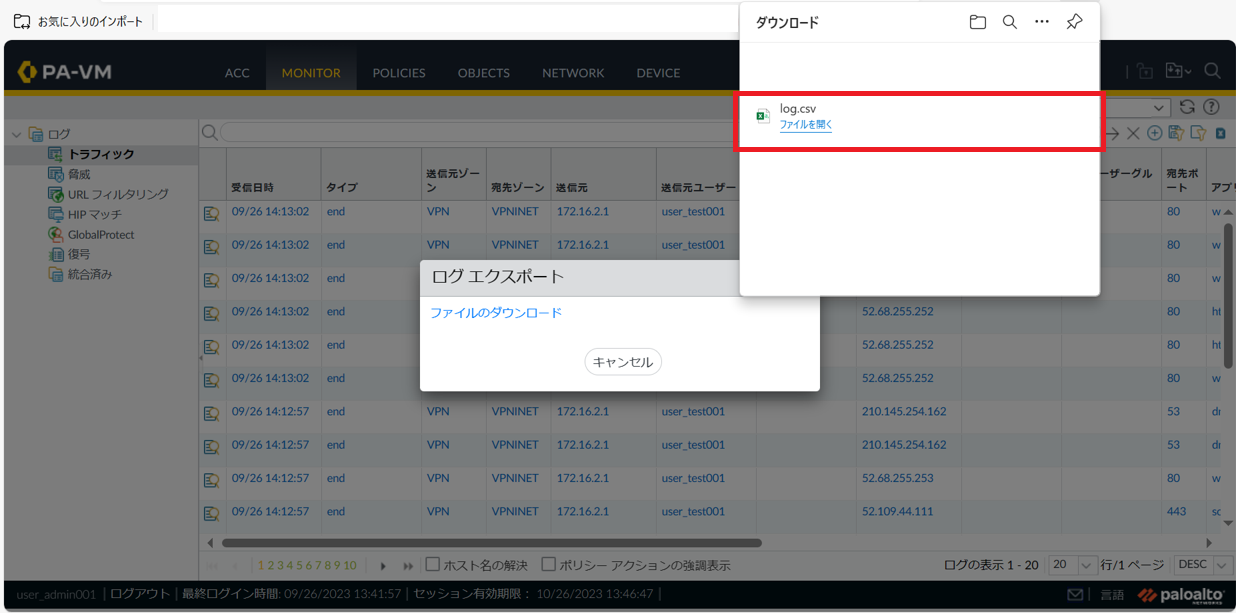Go to next log page arrow

[383, 566]
